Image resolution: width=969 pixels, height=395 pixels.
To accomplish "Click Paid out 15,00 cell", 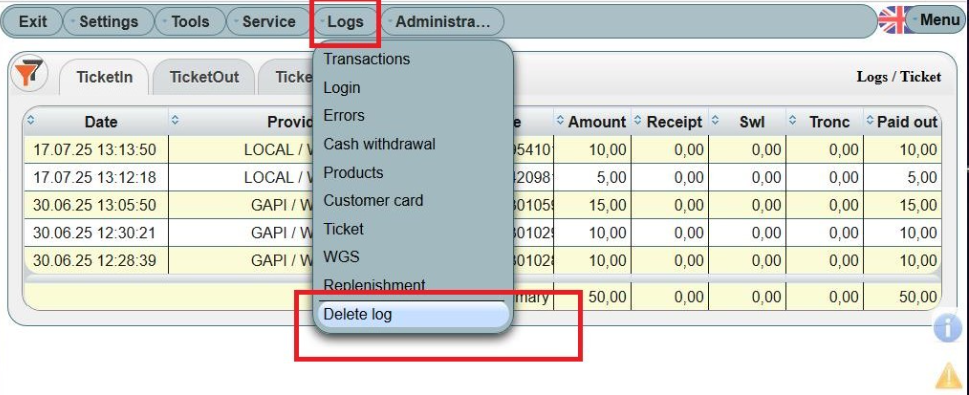I will click(x=902, y=205).
